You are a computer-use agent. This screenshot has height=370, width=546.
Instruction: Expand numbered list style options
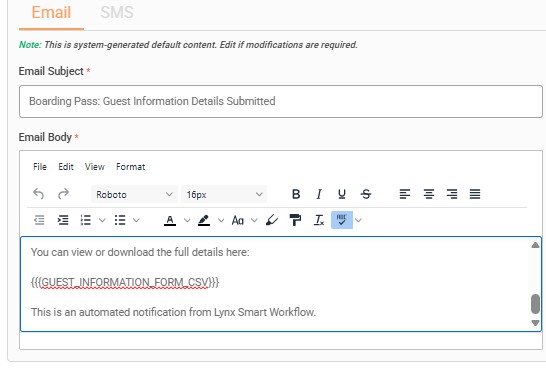pyautogui.click(x=102, y=220)
